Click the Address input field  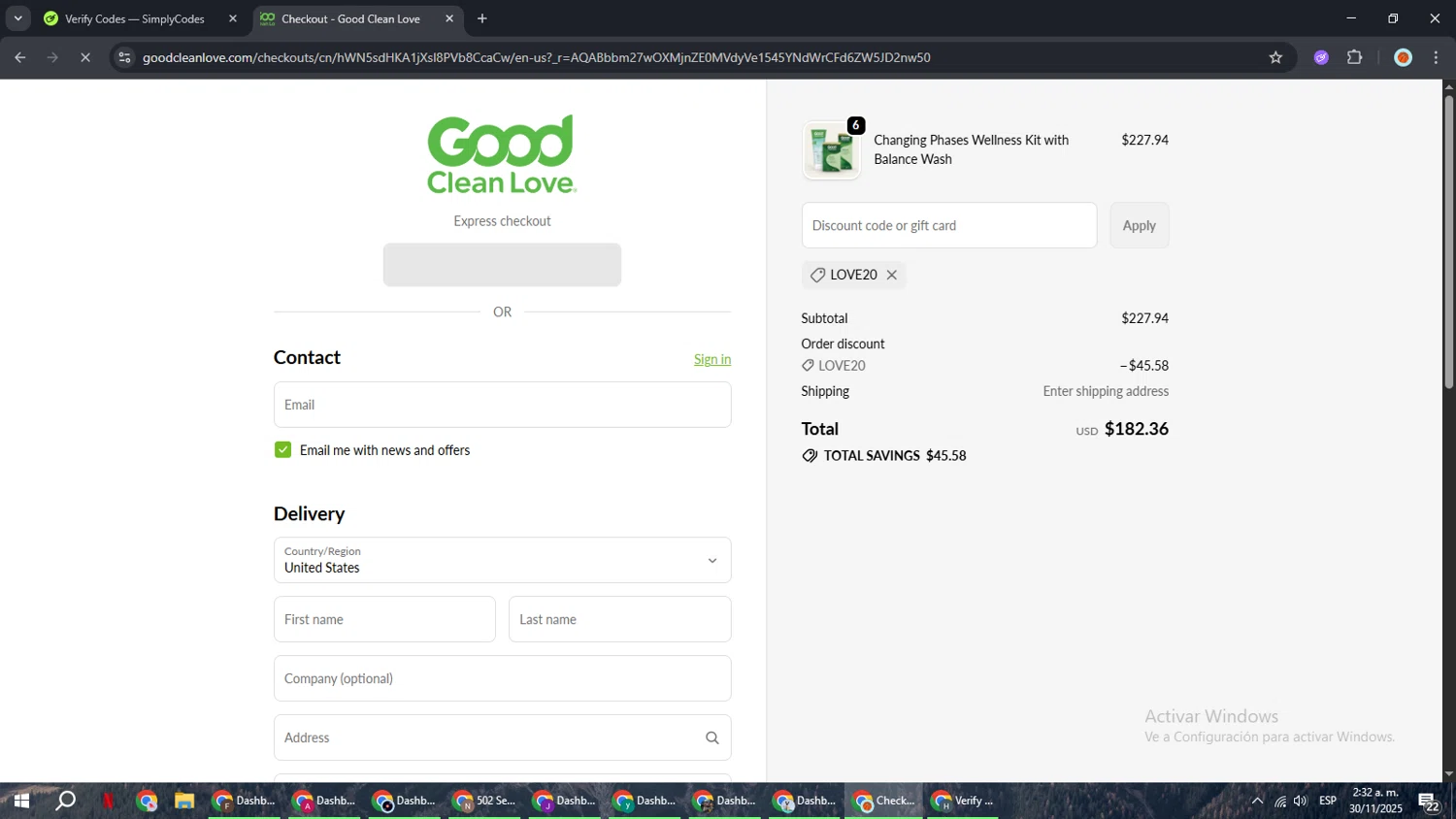coord(502,737)
